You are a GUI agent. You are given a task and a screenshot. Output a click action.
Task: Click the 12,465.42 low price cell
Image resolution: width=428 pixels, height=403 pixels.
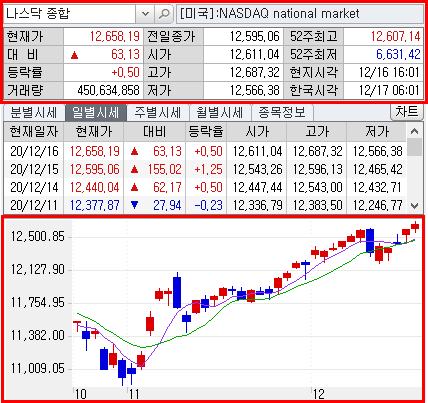[378, 169]
